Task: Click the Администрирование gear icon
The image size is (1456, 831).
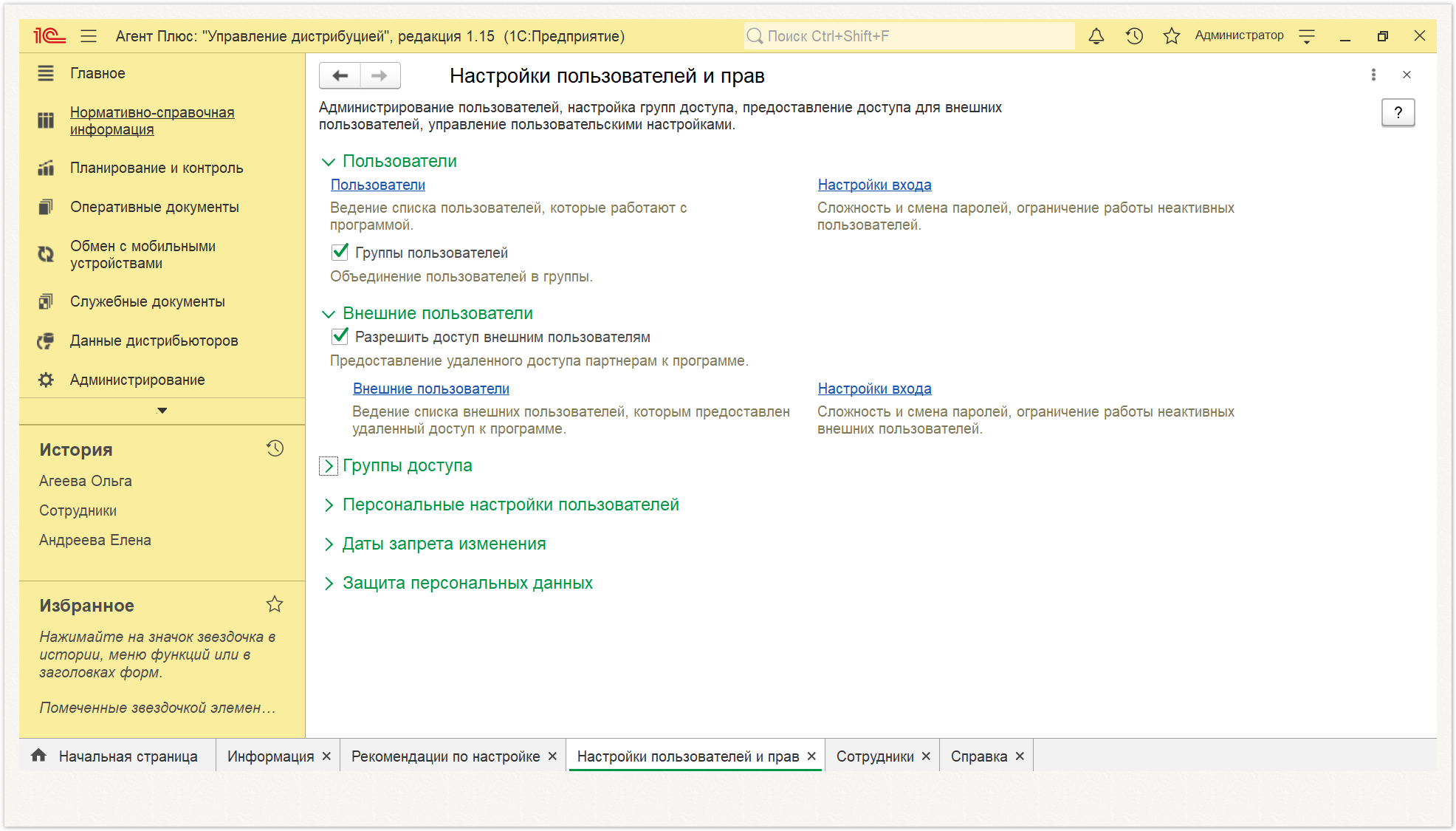Action: click(x=46, y=380)
